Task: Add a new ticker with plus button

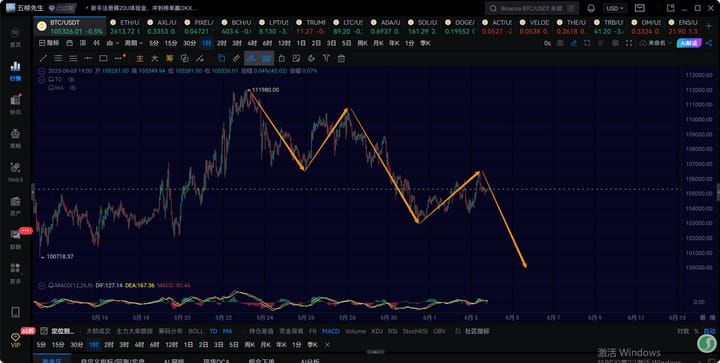Action: pyautogui.click(x=710, y=27)
